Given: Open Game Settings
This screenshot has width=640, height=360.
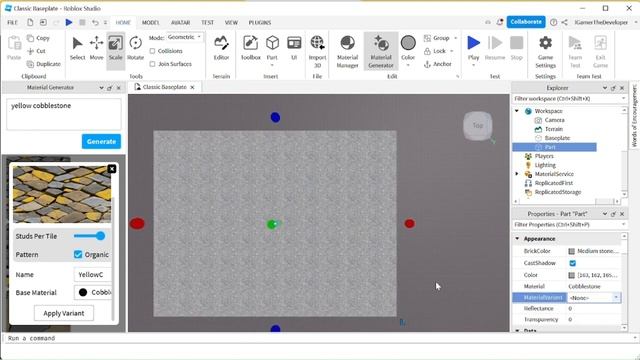Looking at the screenshot, I should [x=545, y=51].
